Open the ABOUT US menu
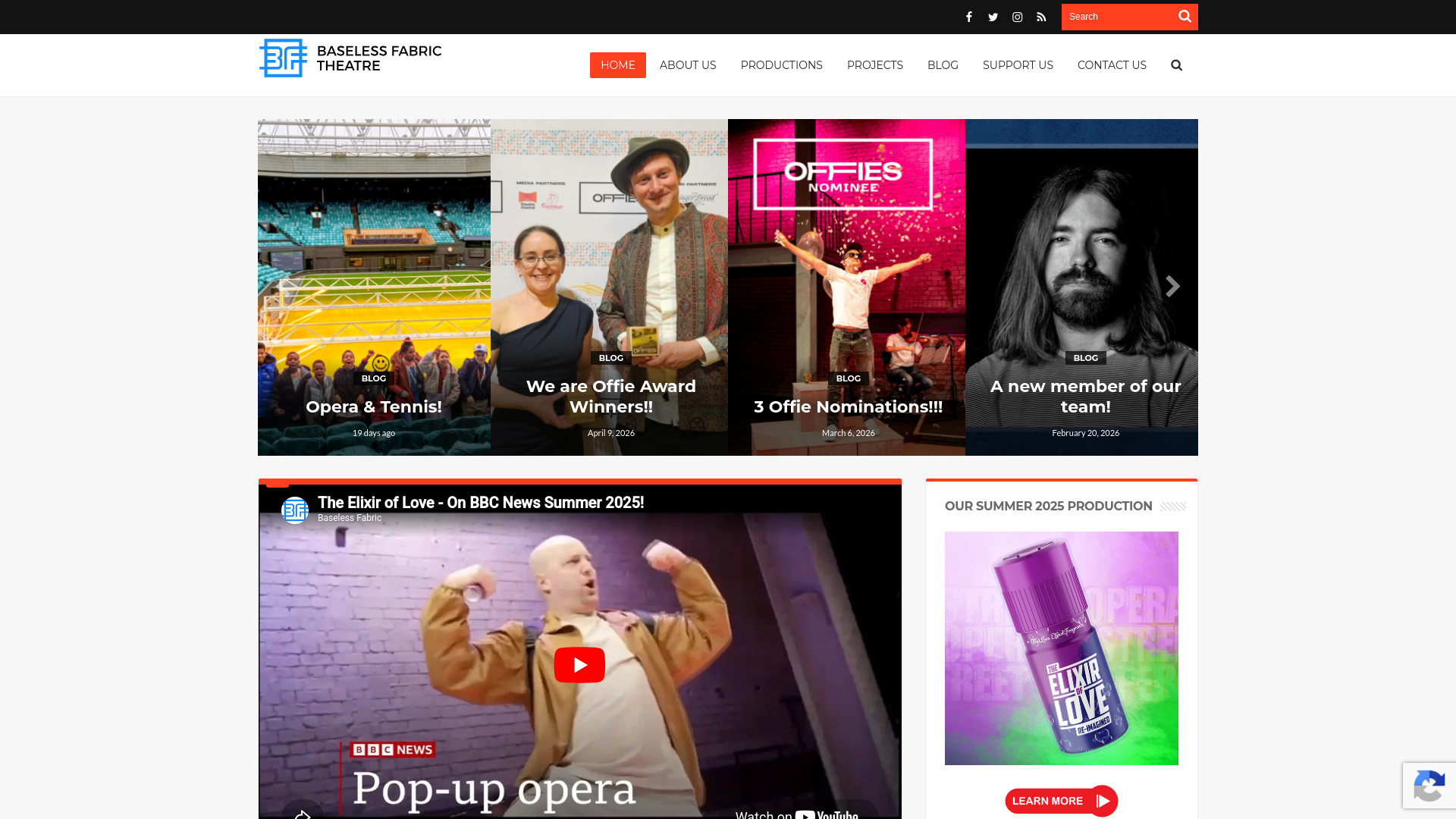 (688, 65)
